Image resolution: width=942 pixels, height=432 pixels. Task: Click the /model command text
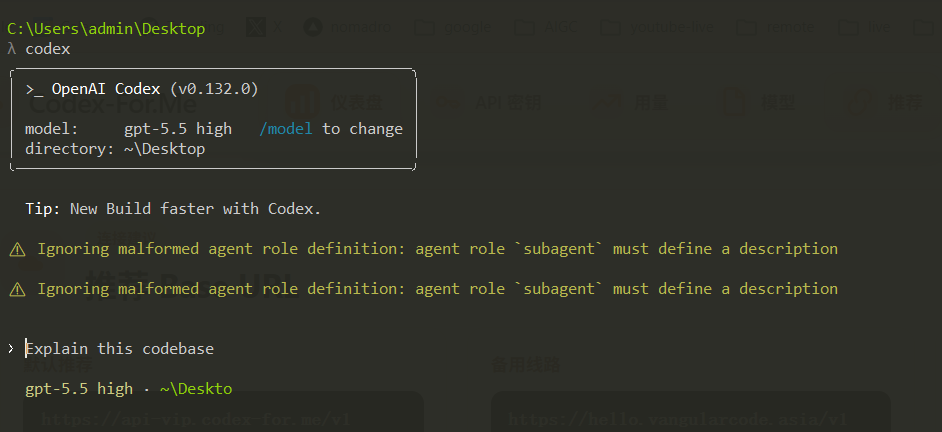coord(285,129)
